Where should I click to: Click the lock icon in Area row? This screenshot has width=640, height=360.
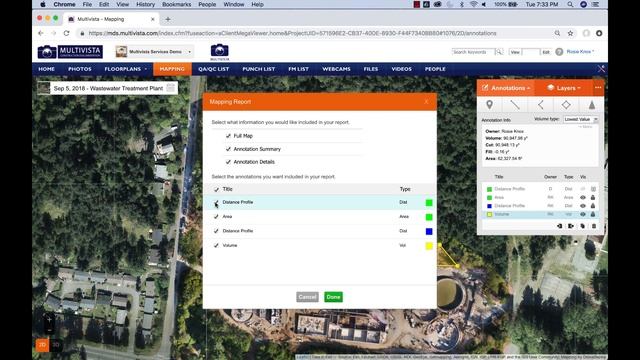593,198
